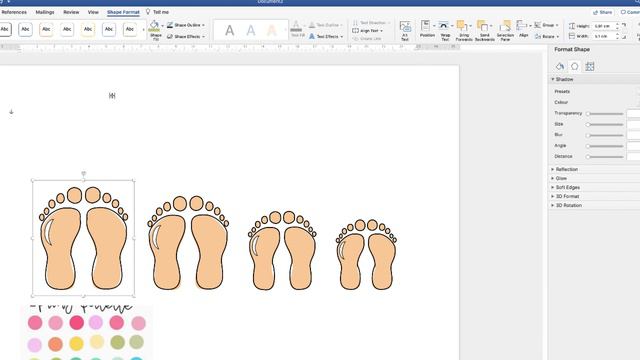Screen dimensions: 640x360
Task: Click the shadow Distance slider
Action: point(605,157)
